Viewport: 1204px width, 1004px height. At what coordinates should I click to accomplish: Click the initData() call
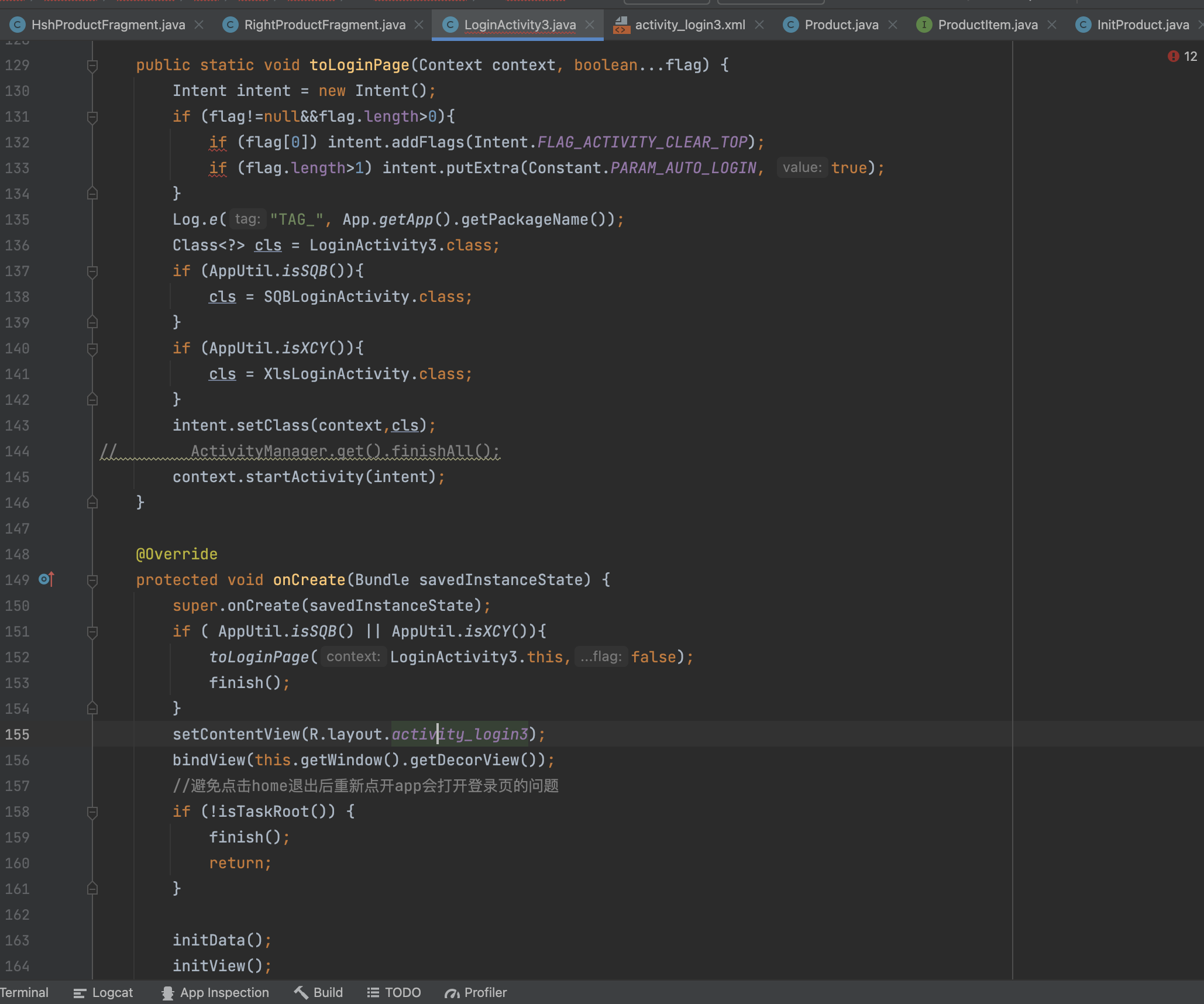222,940
